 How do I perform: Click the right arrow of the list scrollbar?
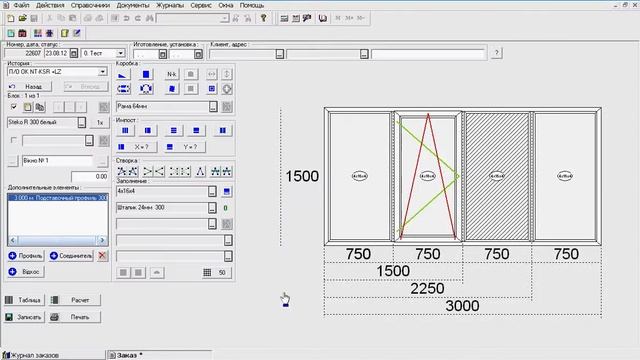[x=102, y=240]
